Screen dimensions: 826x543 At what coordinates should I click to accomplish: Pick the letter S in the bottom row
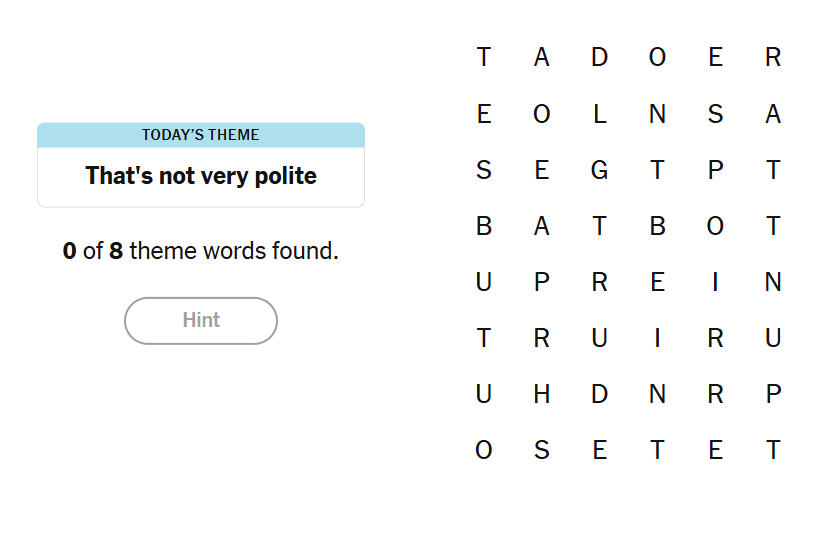(x=541, y=450)
